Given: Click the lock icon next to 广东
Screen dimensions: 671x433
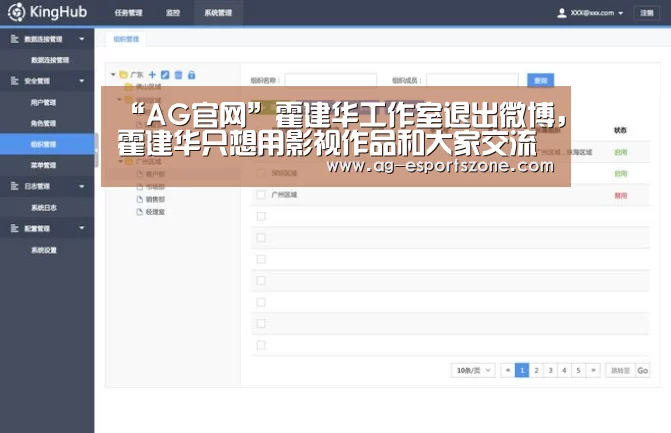Looking at the screenshot, I should pyautogui.click(x=191, y=75).
